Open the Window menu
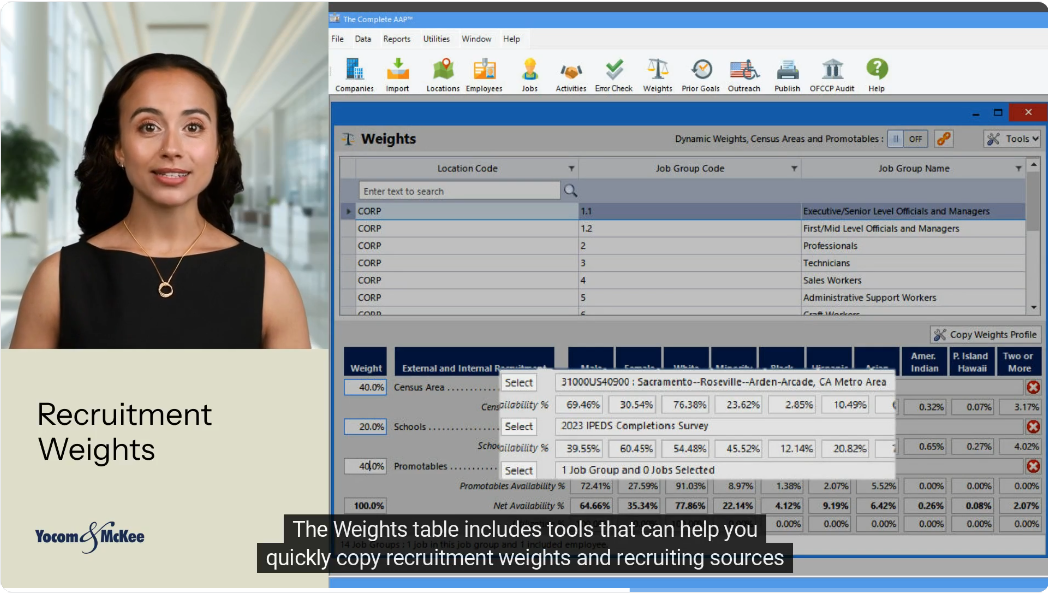Image resolution: width=1049 pixels, height=593 pixels. [476, 39]
